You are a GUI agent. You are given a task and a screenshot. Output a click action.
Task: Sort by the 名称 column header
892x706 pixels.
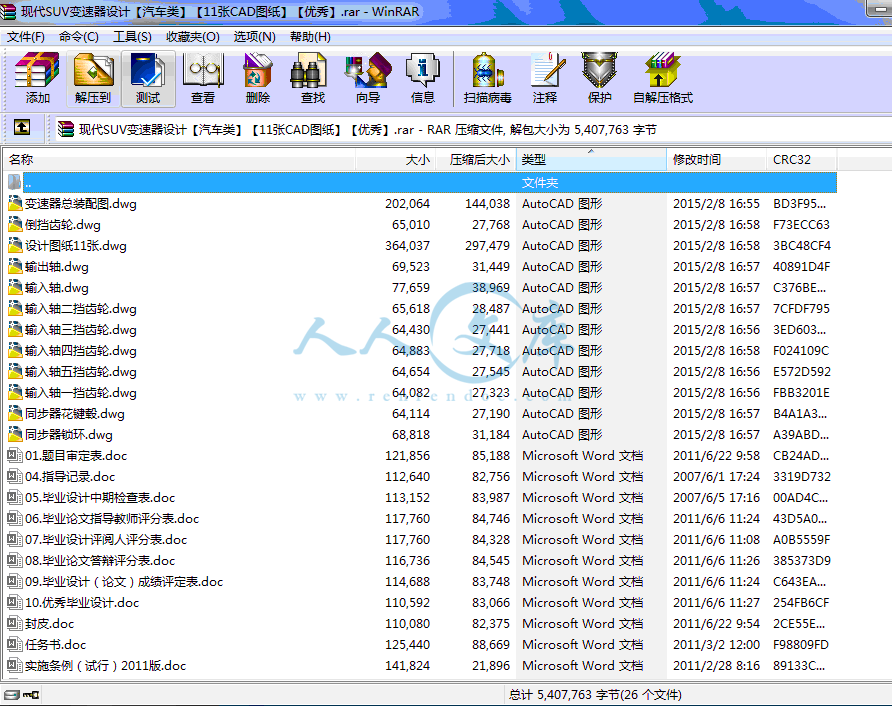coord(180,159)
